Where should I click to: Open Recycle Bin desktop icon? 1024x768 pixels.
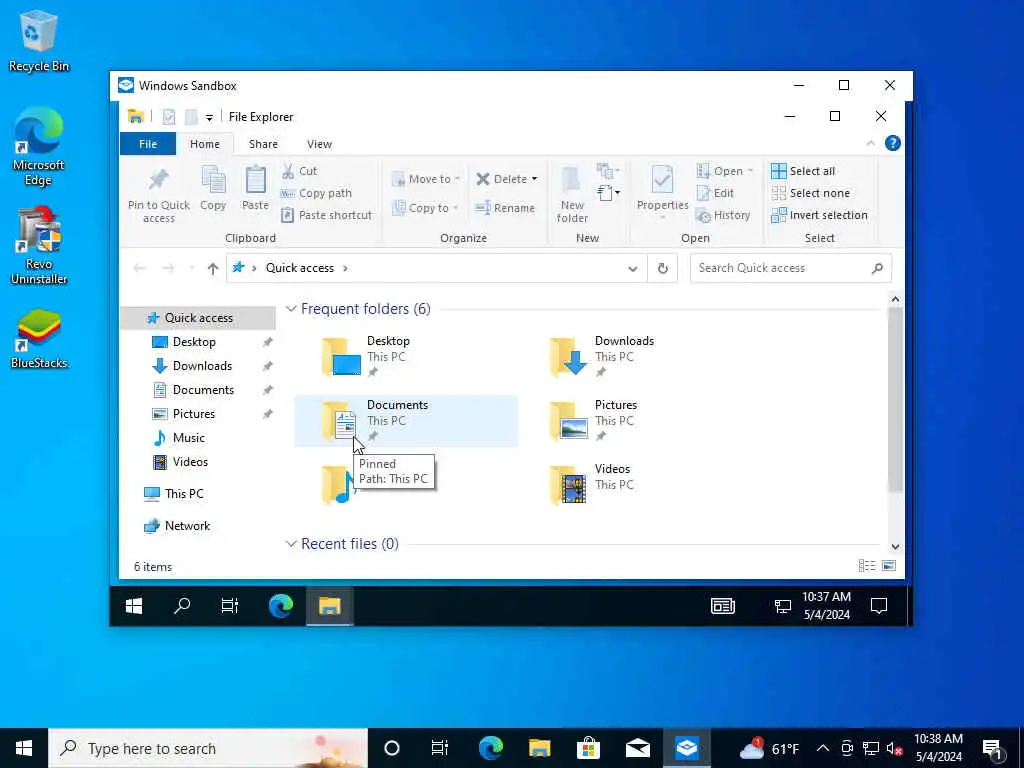pos(39,40)
